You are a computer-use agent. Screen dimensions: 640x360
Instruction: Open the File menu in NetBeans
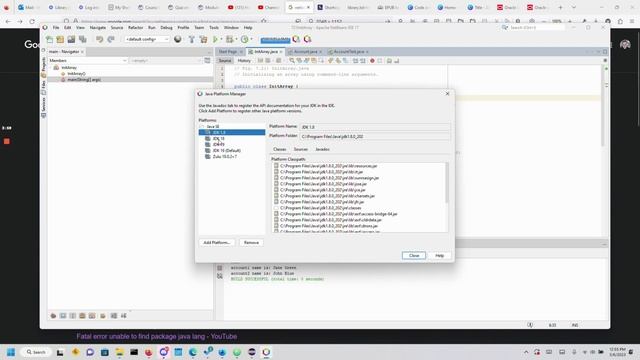click(x=56, y=27)
